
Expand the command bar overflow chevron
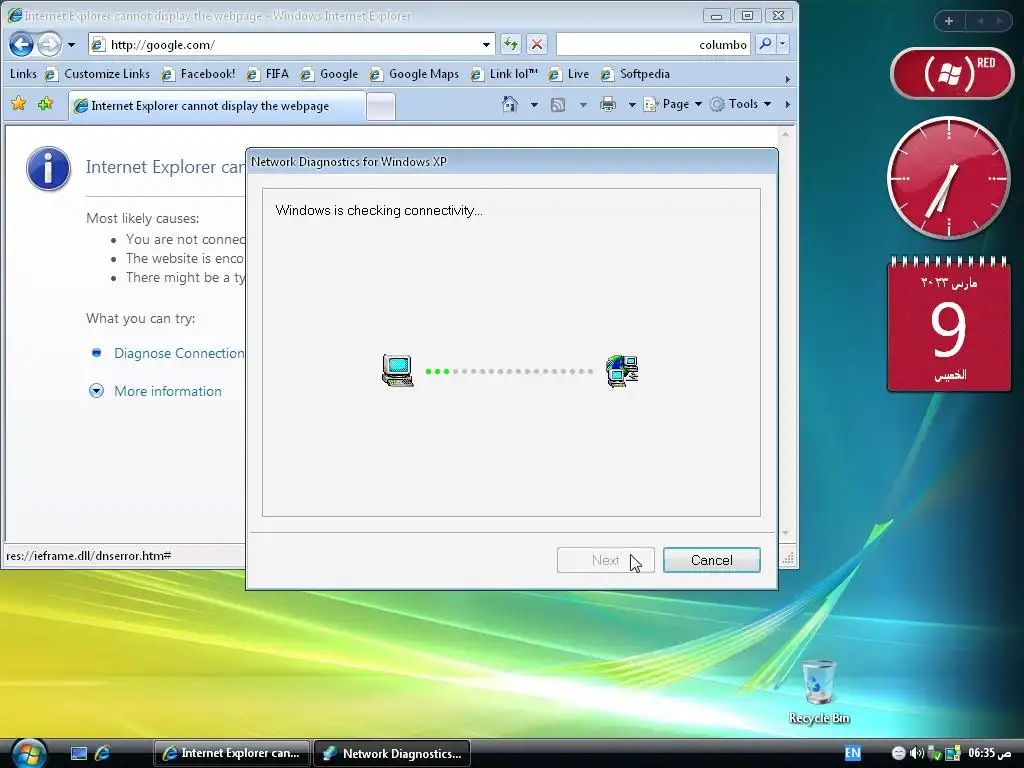coord(788,104)
